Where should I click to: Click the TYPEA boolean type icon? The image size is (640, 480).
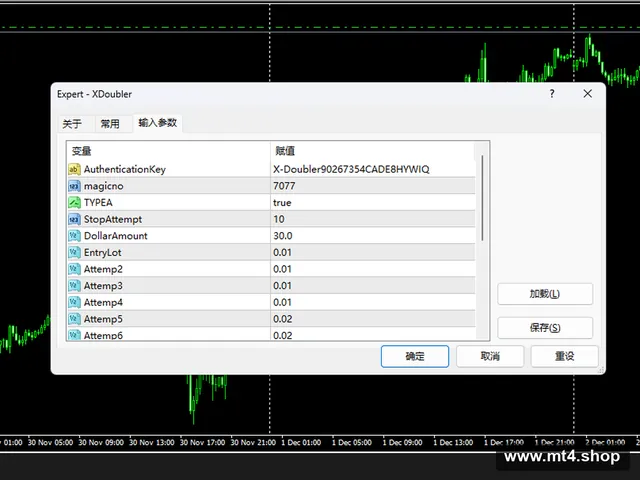point(74,202)
